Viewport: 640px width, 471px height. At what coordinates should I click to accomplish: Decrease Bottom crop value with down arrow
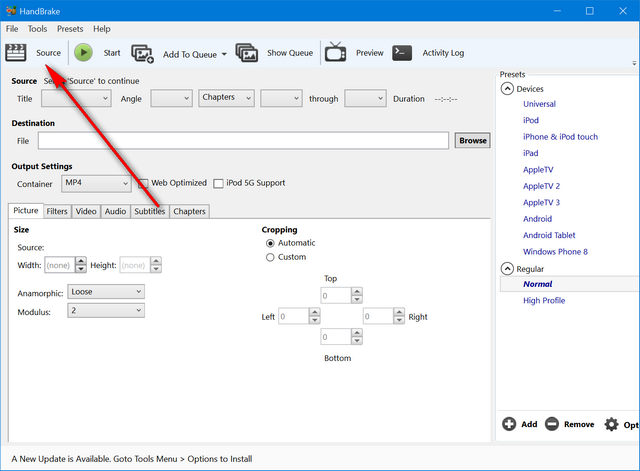click(357, 341)
